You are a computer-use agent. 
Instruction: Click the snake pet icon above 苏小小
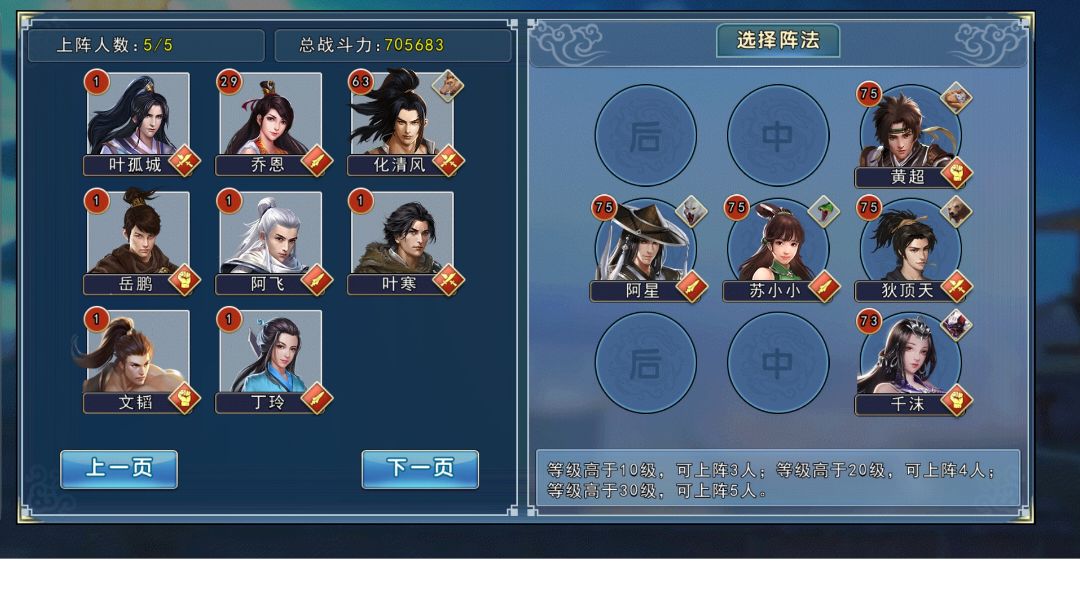tap(824, 211)
